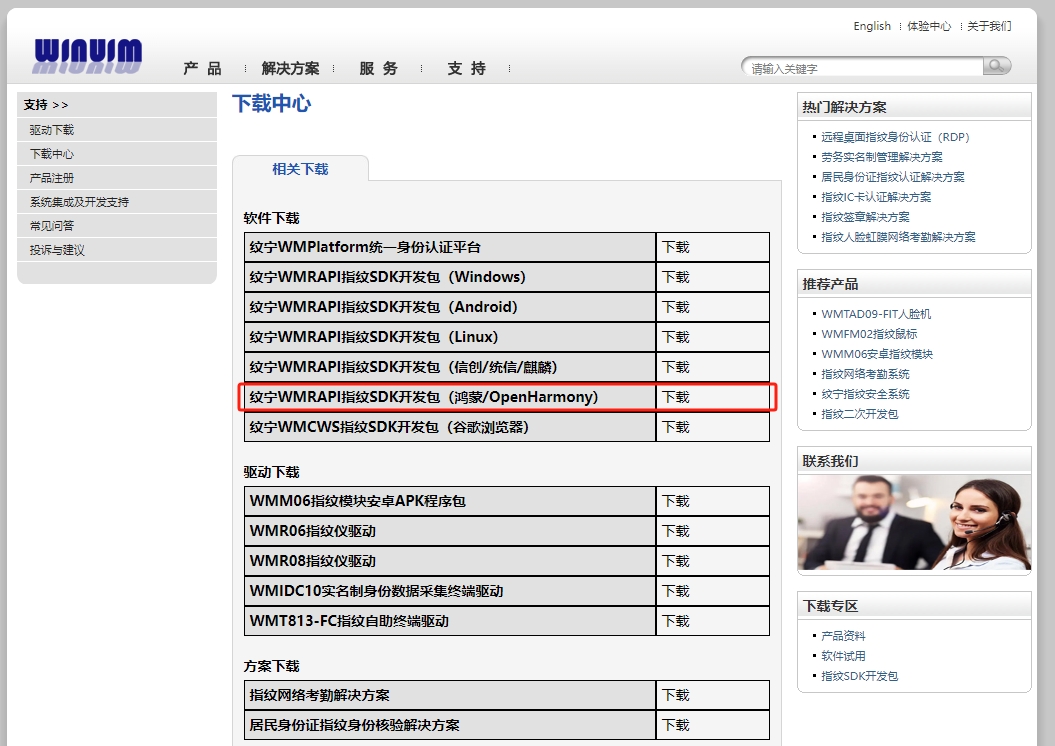The width and height of the screenshot is (1055, 746).
Task: Click 下载 for WMR06指纹仪驱动
Action: pyautogui.click(x=676, y=531)
